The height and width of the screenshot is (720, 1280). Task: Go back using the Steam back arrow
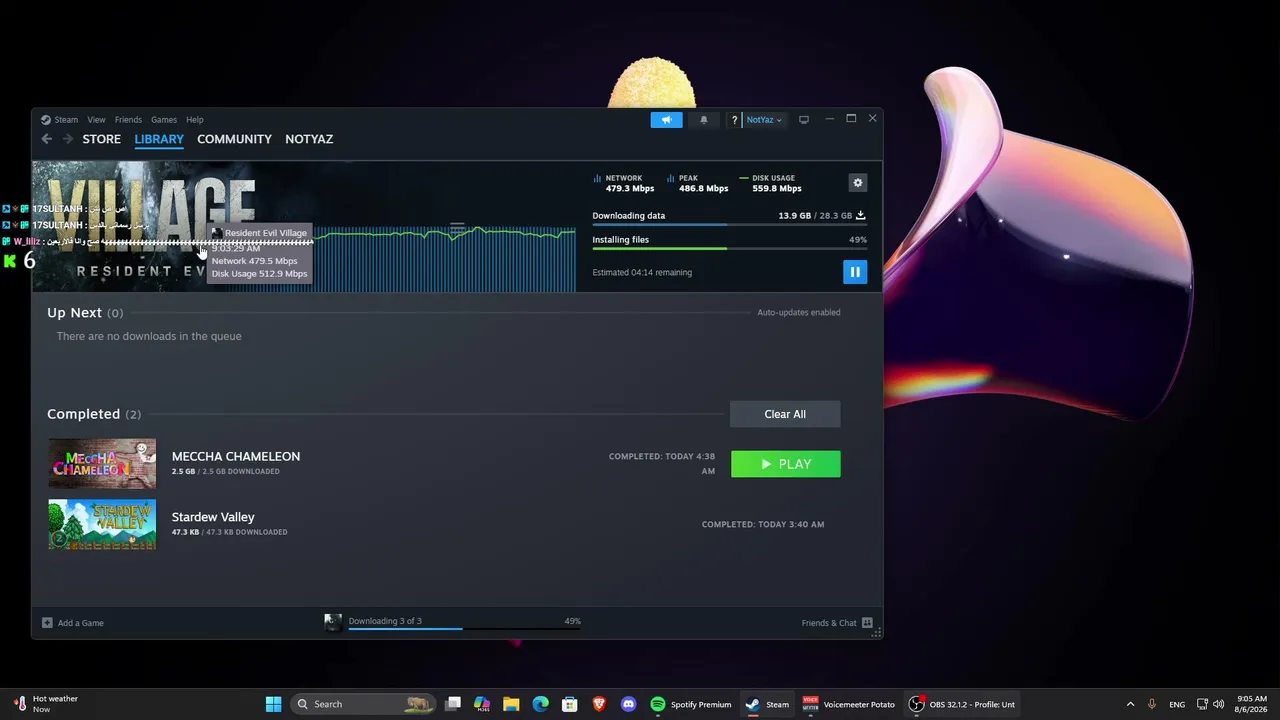coord(47,139)
